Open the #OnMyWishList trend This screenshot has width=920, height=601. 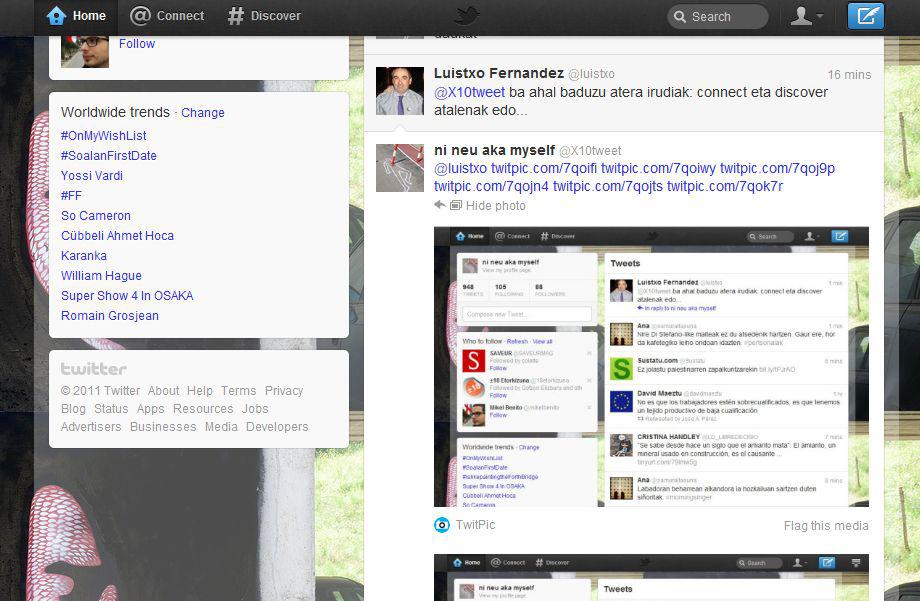click(x=104, y=136)
